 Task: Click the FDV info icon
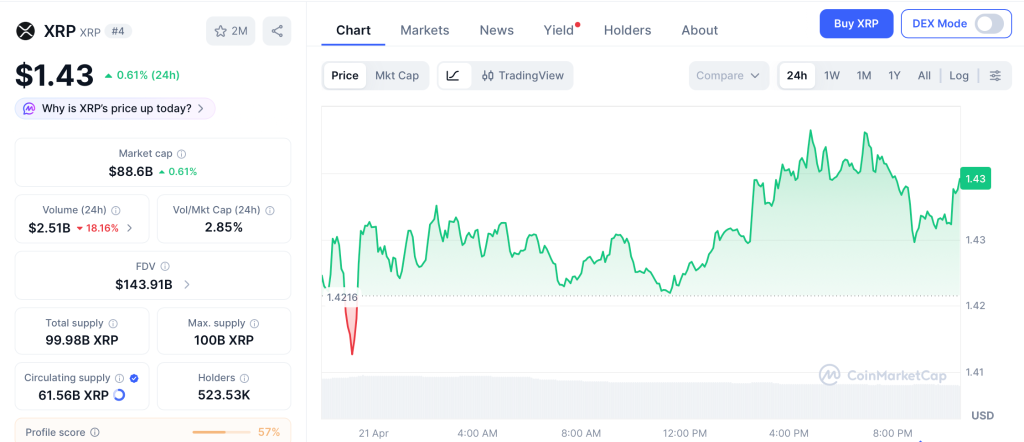click(165, 267)
